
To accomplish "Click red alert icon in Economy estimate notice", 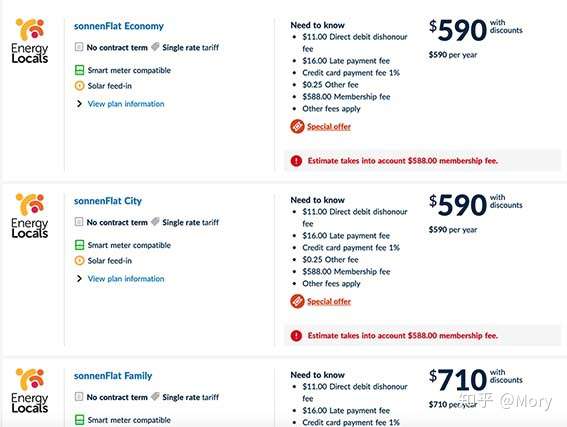I will (x=296, y=161).
